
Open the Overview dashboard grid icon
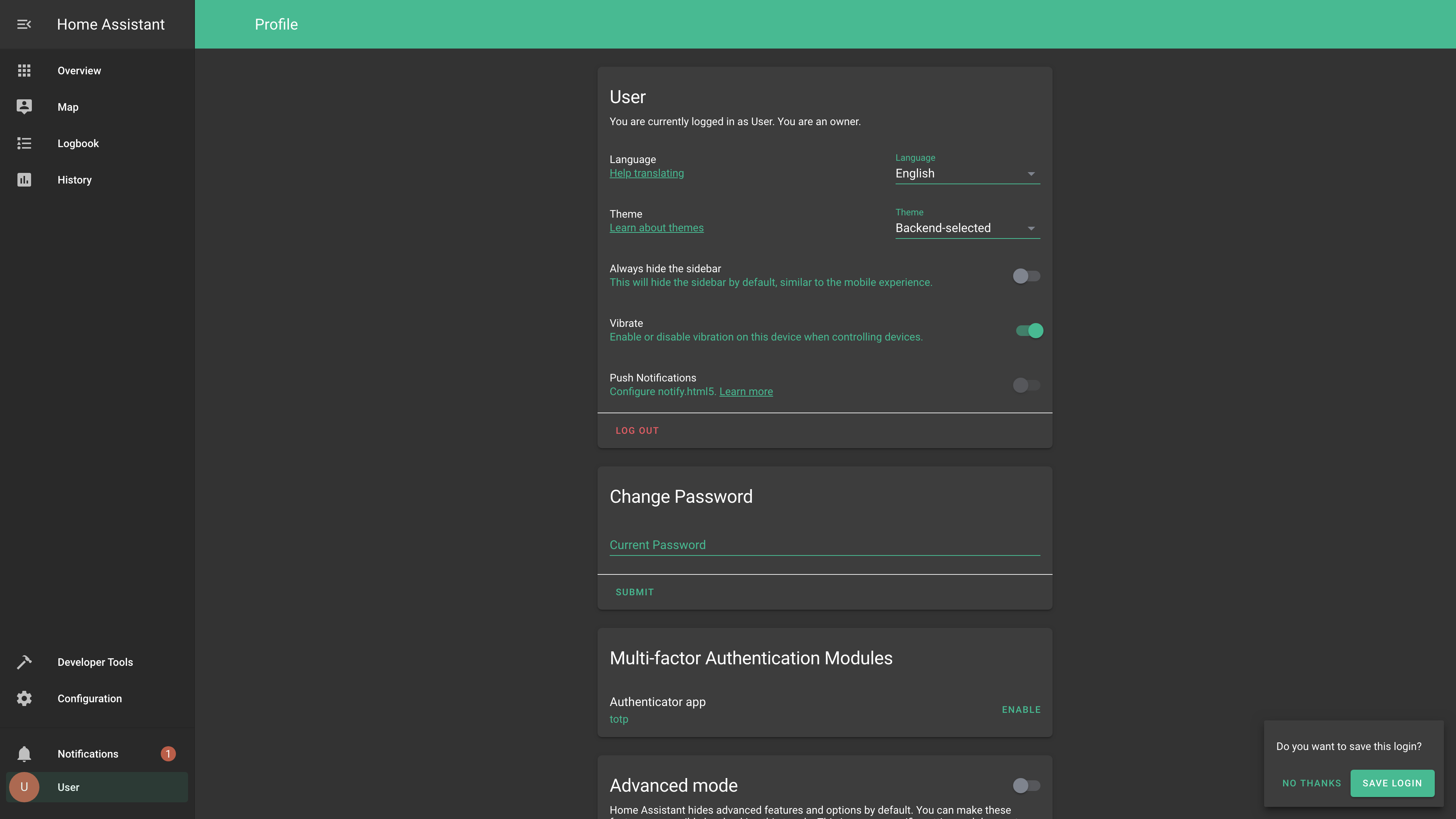24,71
